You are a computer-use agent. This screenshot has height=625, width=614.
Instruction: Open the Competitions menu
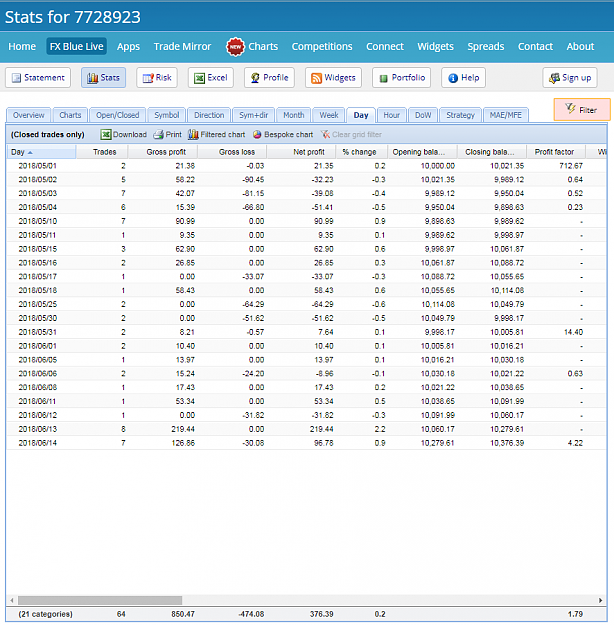pos(322,47)
